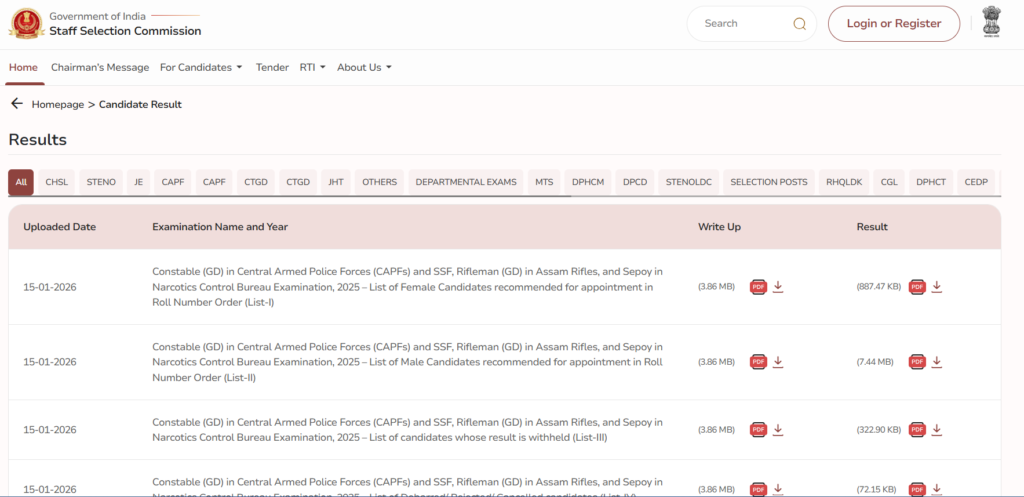Download Write Up PDF for Female Candidates List-I
The image size is (1024, 497).
(778, 287)
